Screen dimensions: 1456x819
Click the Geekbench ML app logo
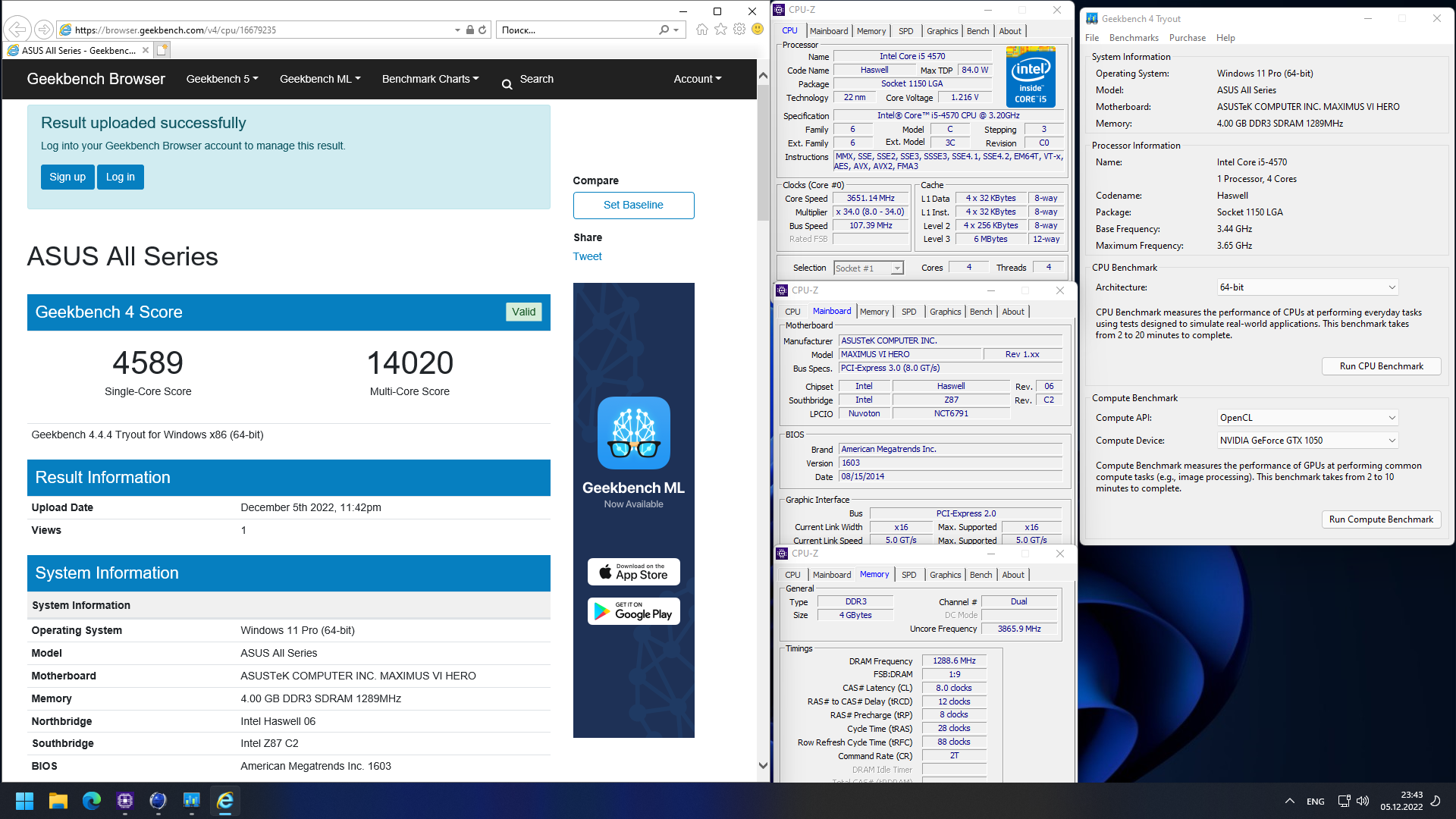(633, 433)
